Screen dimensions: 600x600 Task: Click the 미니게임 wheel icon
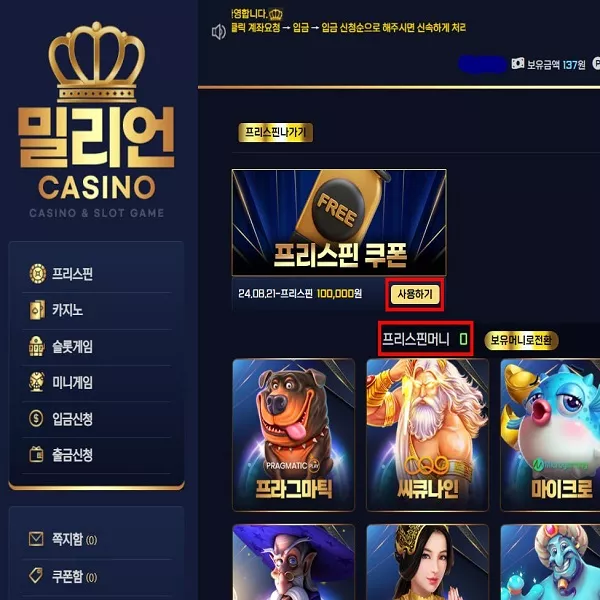37,382
